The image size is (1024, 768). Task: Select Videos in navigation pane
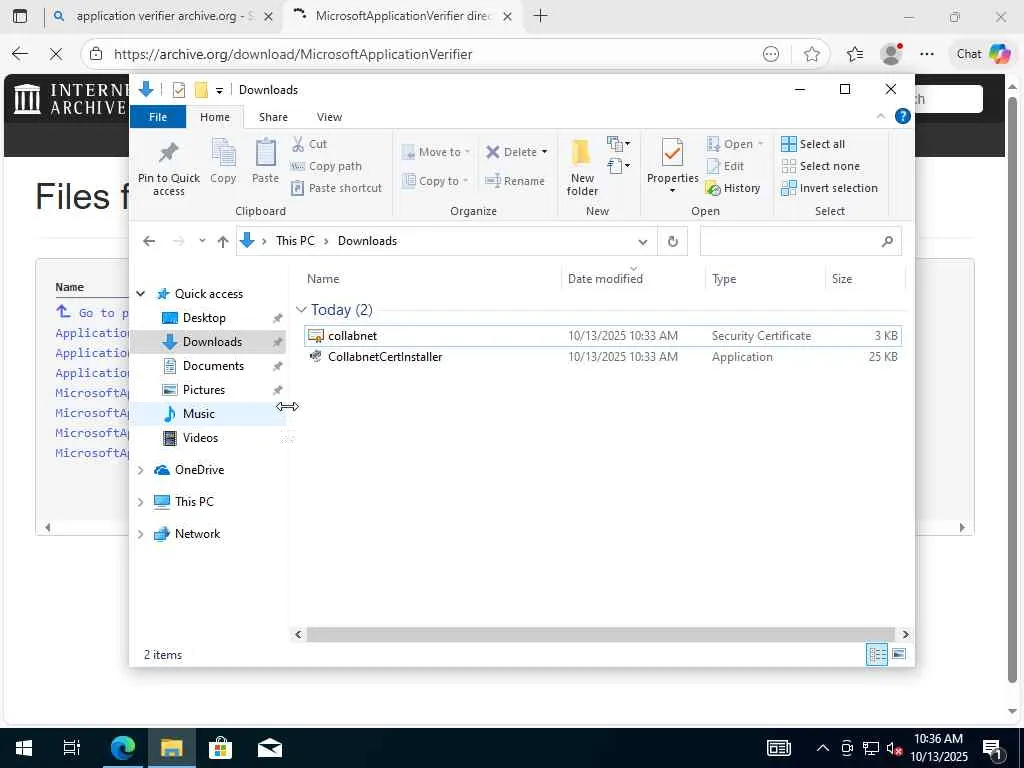tap(200, 438)
